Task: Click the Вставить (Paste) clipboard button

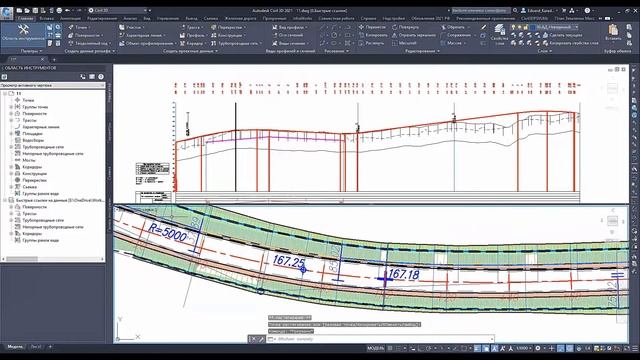Action: [613, 33]
